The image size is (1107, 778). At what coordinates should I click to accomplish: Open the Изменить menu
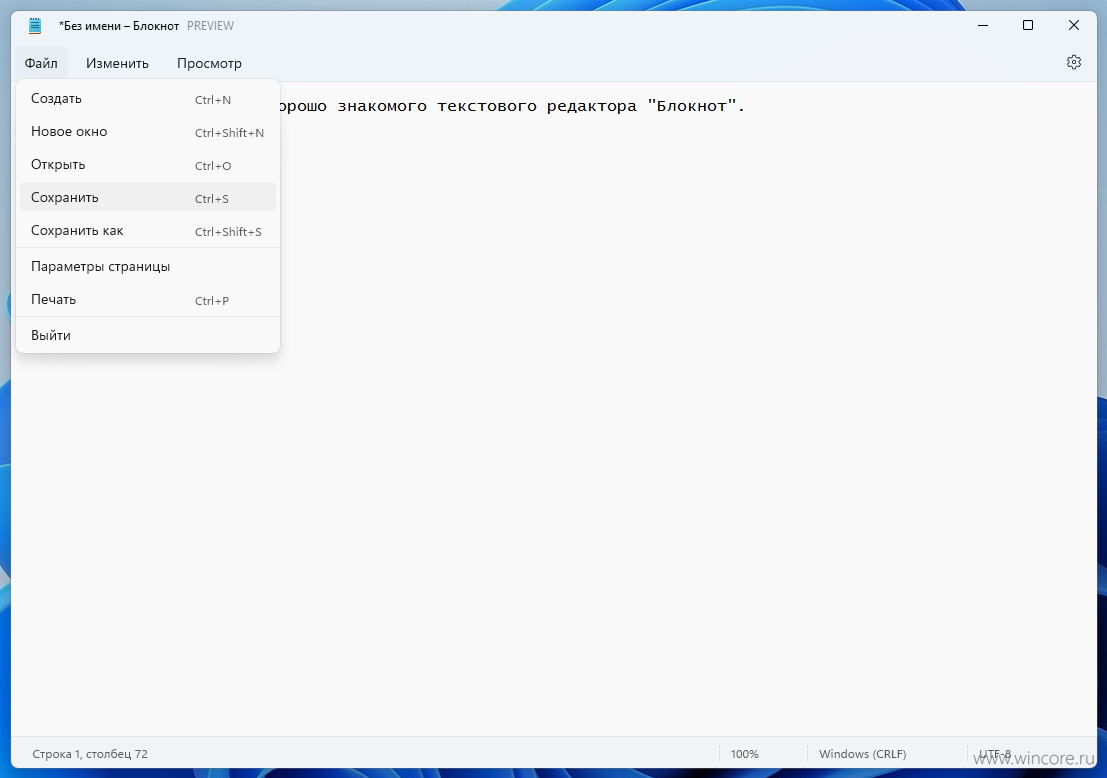[x=117, y=63]
